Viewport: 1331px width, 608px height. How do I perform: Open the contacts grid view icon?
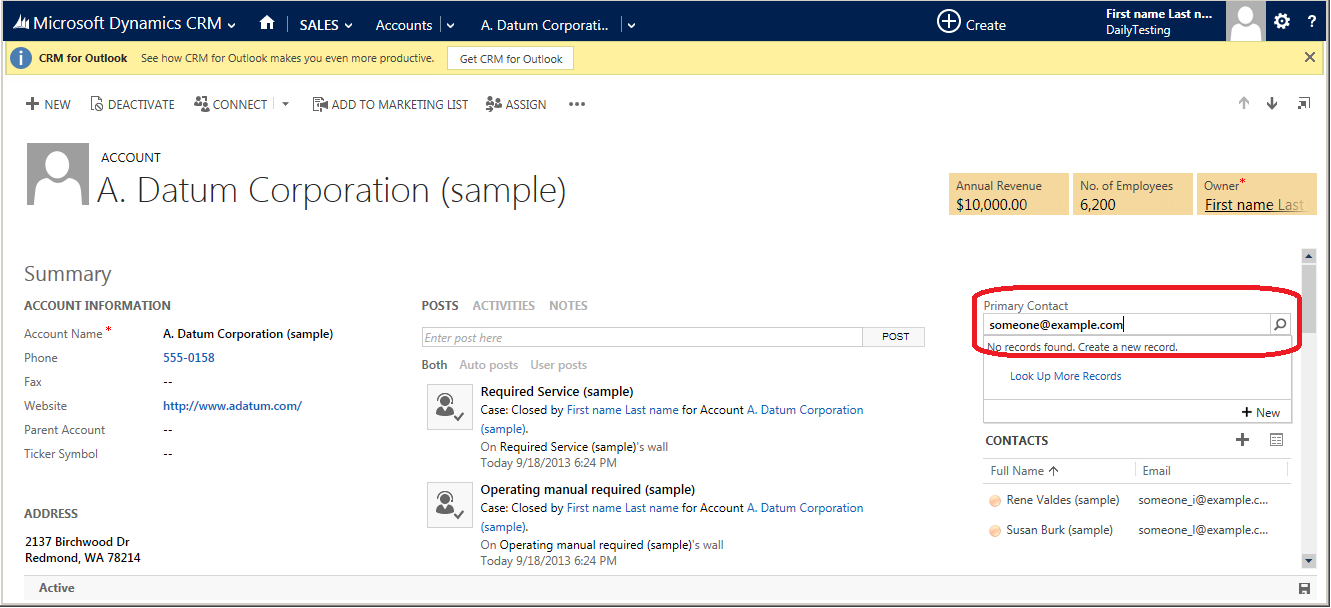1276,440
